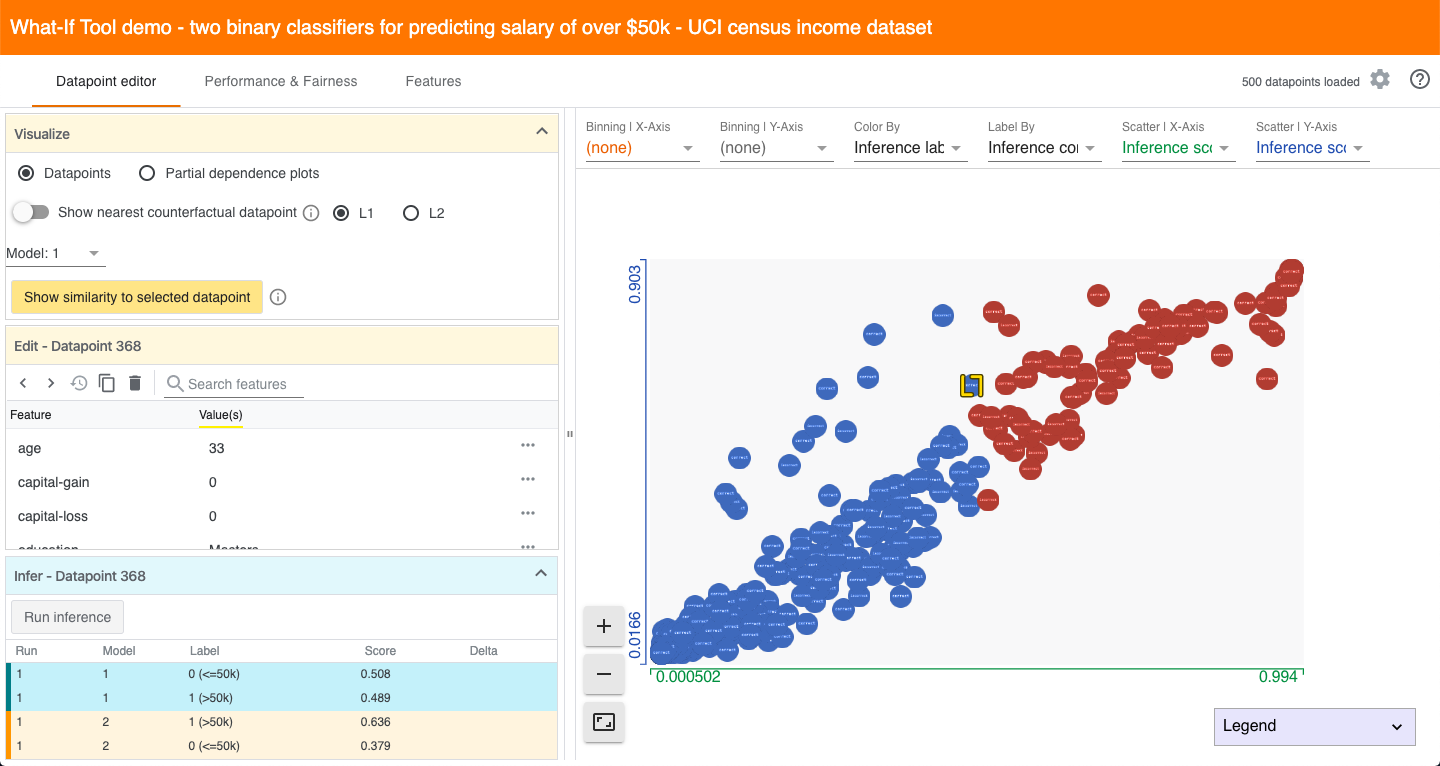This screenshot has height=766, width=1440.
Task: Click the Feature column header
Action: (31, 414)
